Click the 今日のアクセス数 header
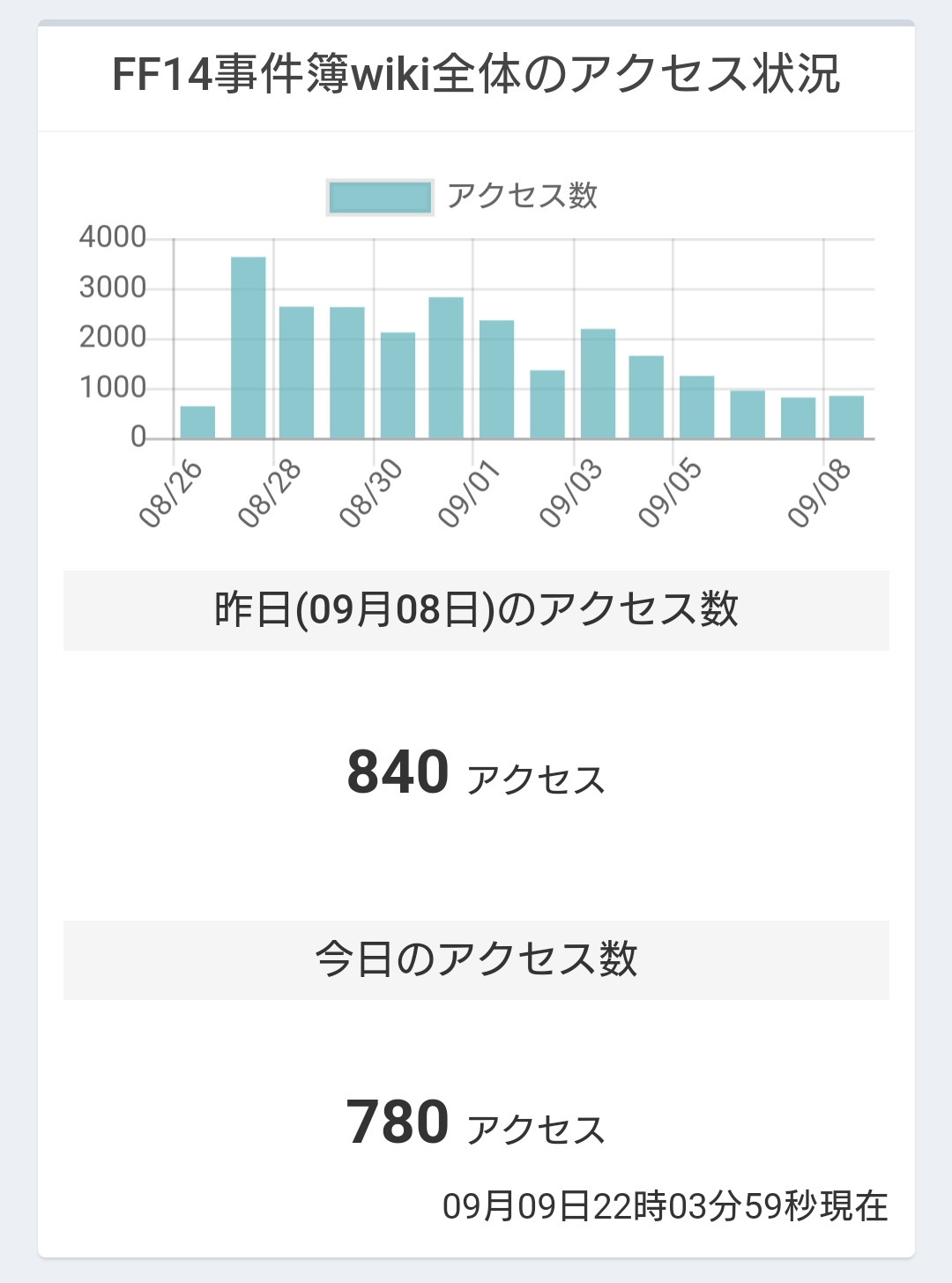Viewport: 952px width, 1283px height. [476, 959]
